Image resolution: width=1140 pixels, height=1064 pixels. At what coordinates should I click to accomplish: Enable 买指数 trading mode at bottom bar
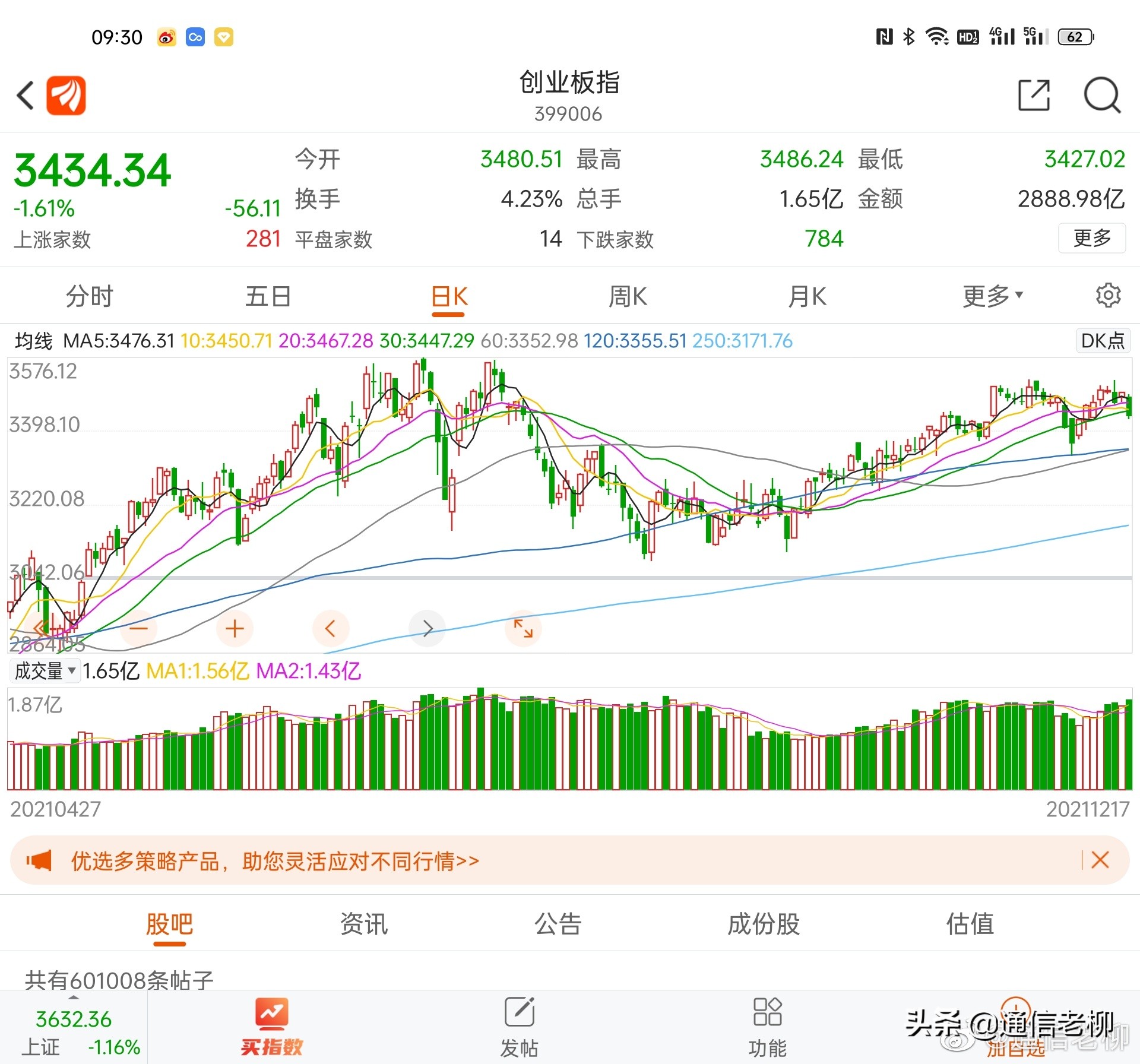tap(271, 1027)
